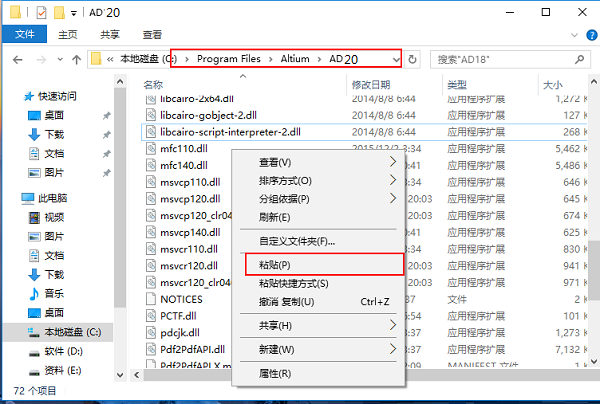This screenshot has width=600, height=404.
Task: Open pinned 文档 under quick access
Action: tap(54, 153)
